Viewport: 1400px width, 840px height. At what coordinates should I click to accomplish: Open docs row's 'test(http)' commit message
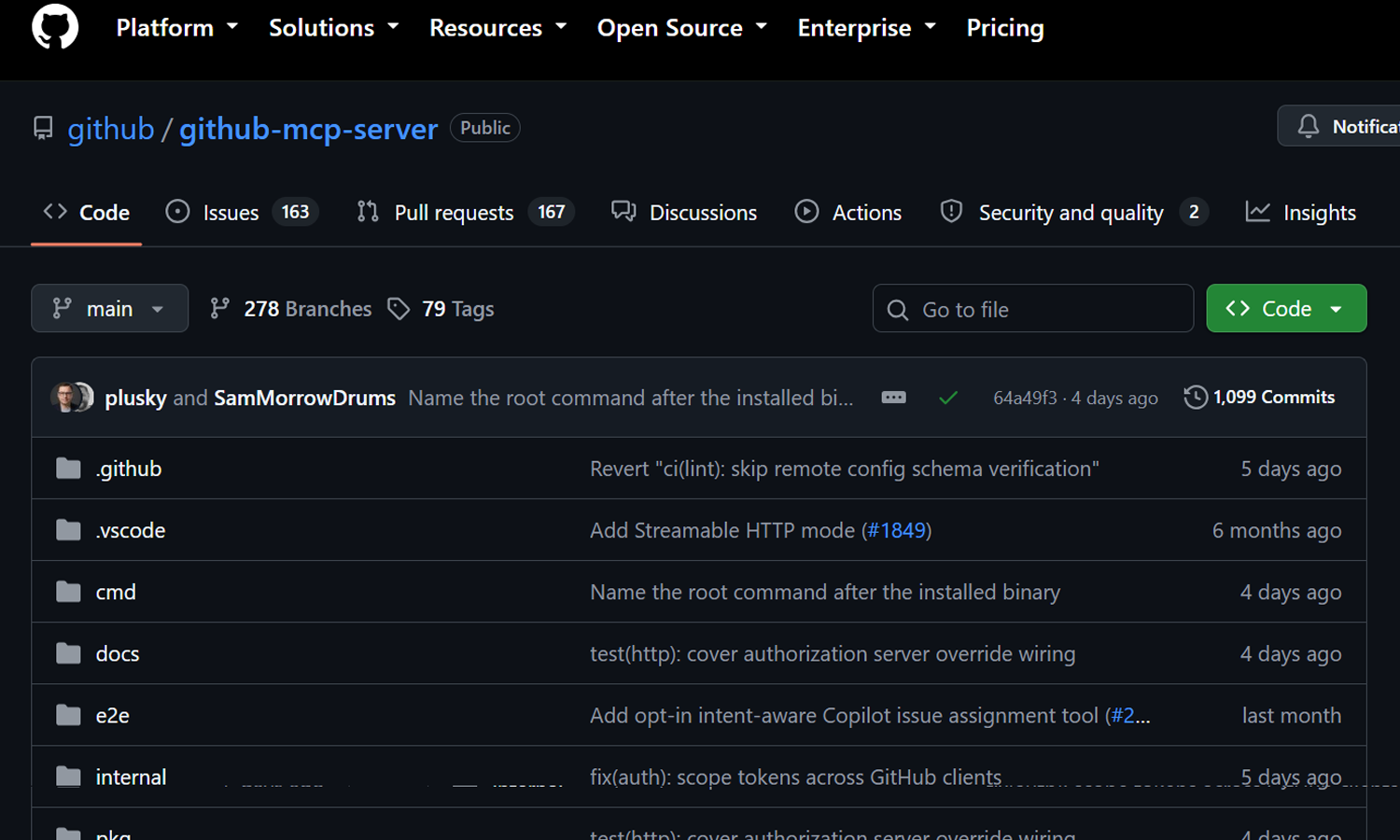(833, 653)
